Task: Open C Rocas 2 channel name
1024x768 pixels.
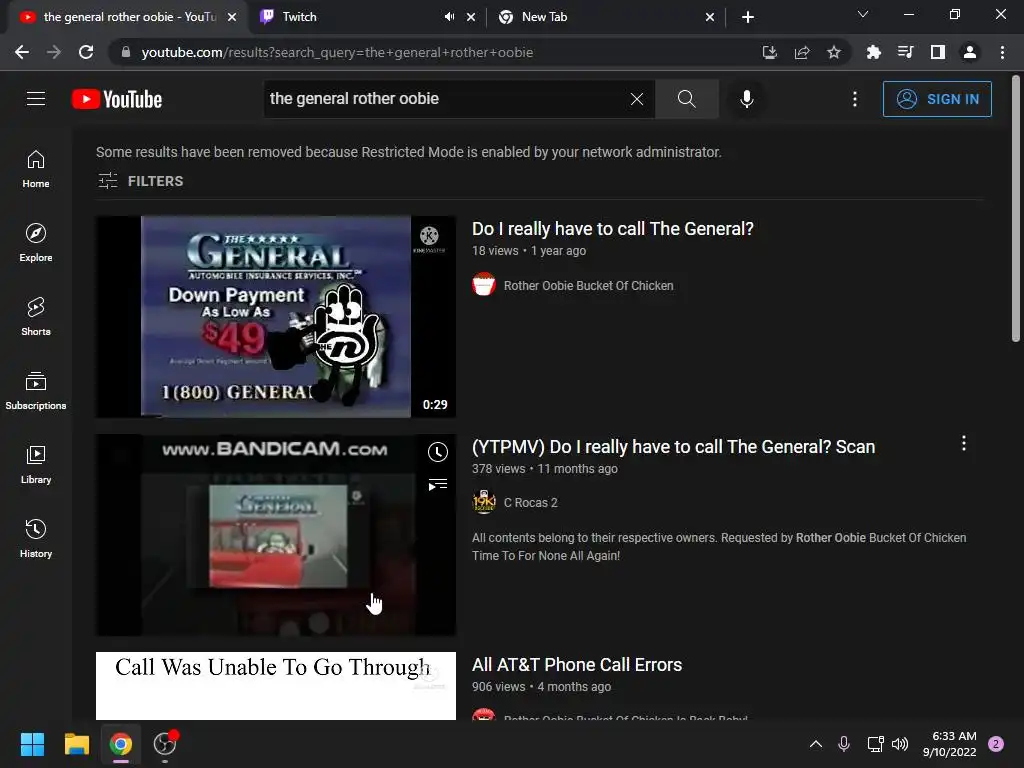Action: [530, 503]
